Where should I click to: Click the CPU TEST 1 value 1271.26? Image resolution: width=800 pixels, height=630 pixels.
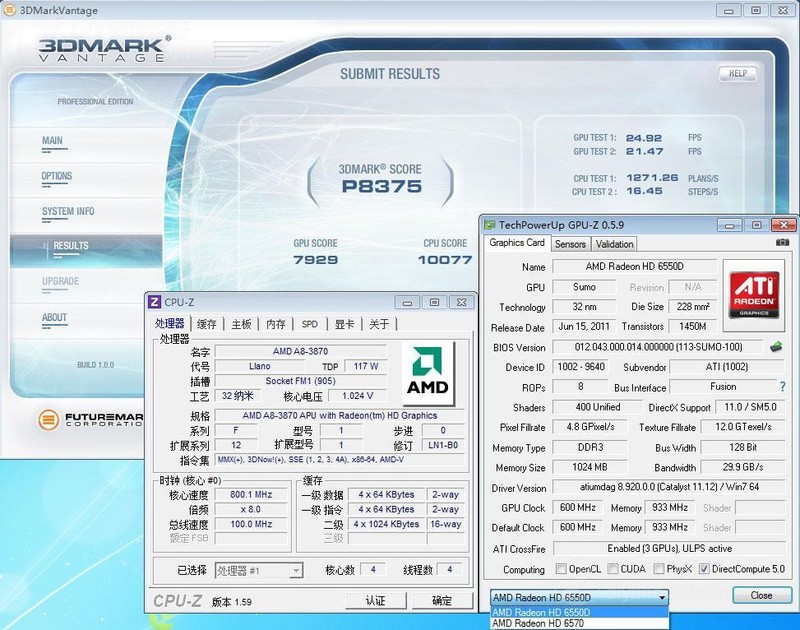tap(652, 178)
